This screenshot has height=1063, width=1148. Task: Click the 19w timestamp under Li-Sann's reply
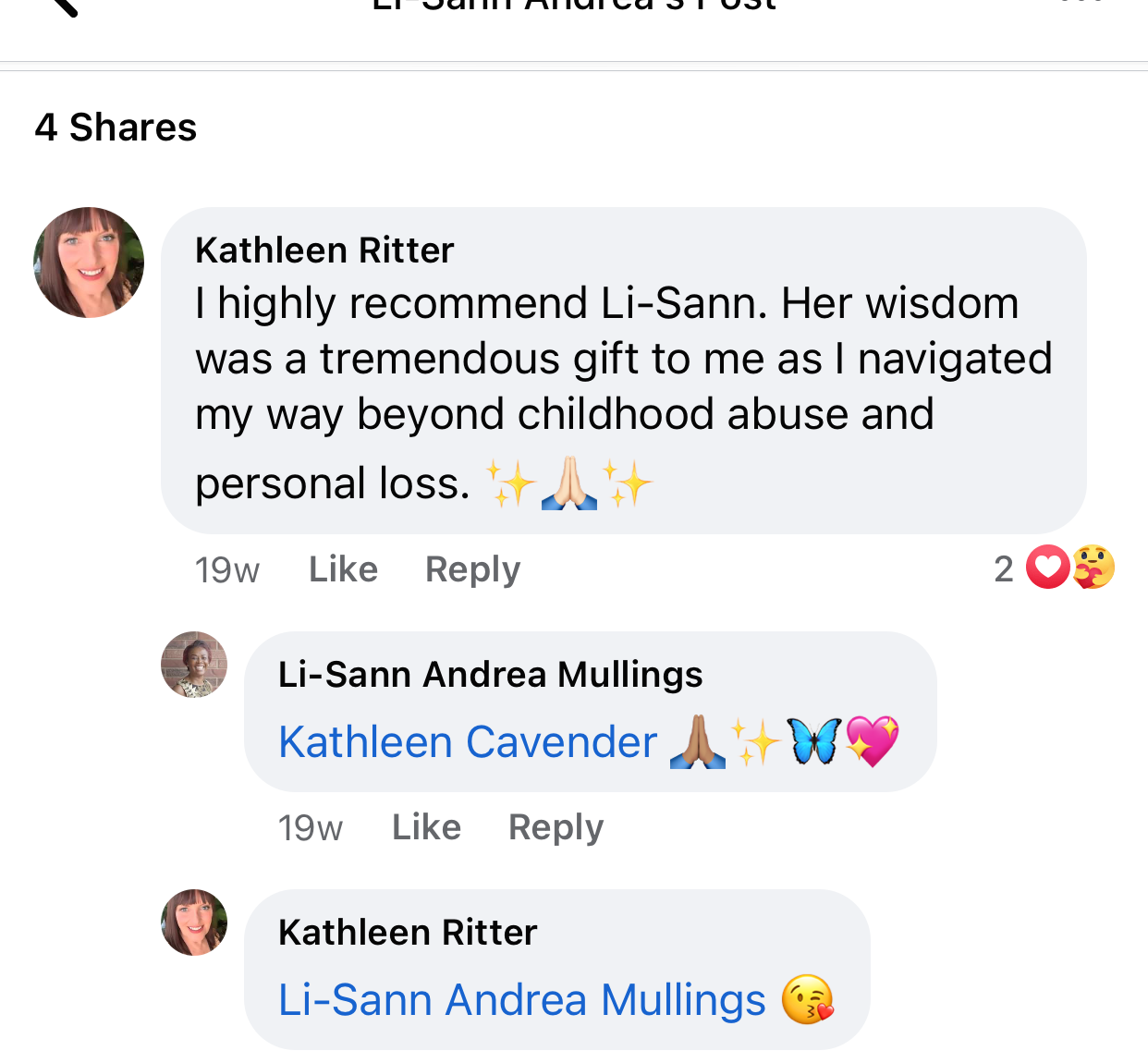click(x=311, y=828)
